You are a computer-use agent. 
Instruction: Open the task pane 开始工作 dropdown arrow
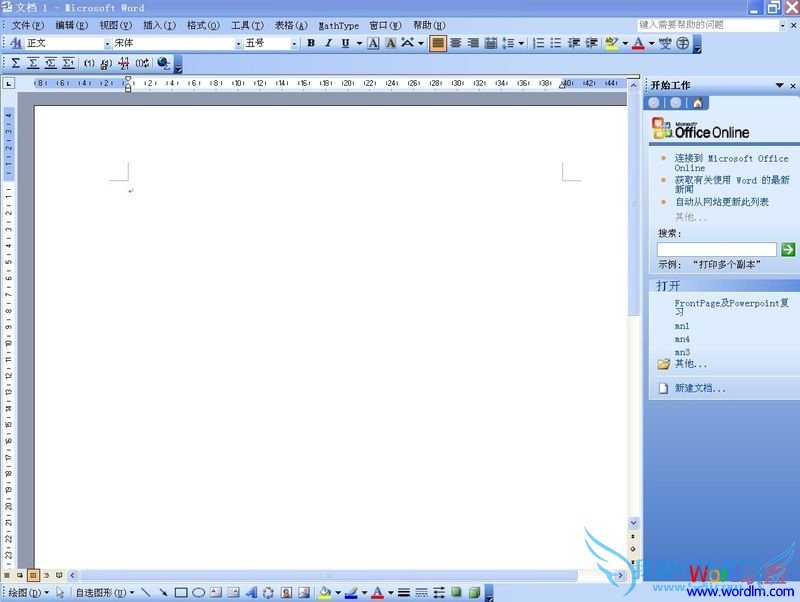click(x=779, y=85)
